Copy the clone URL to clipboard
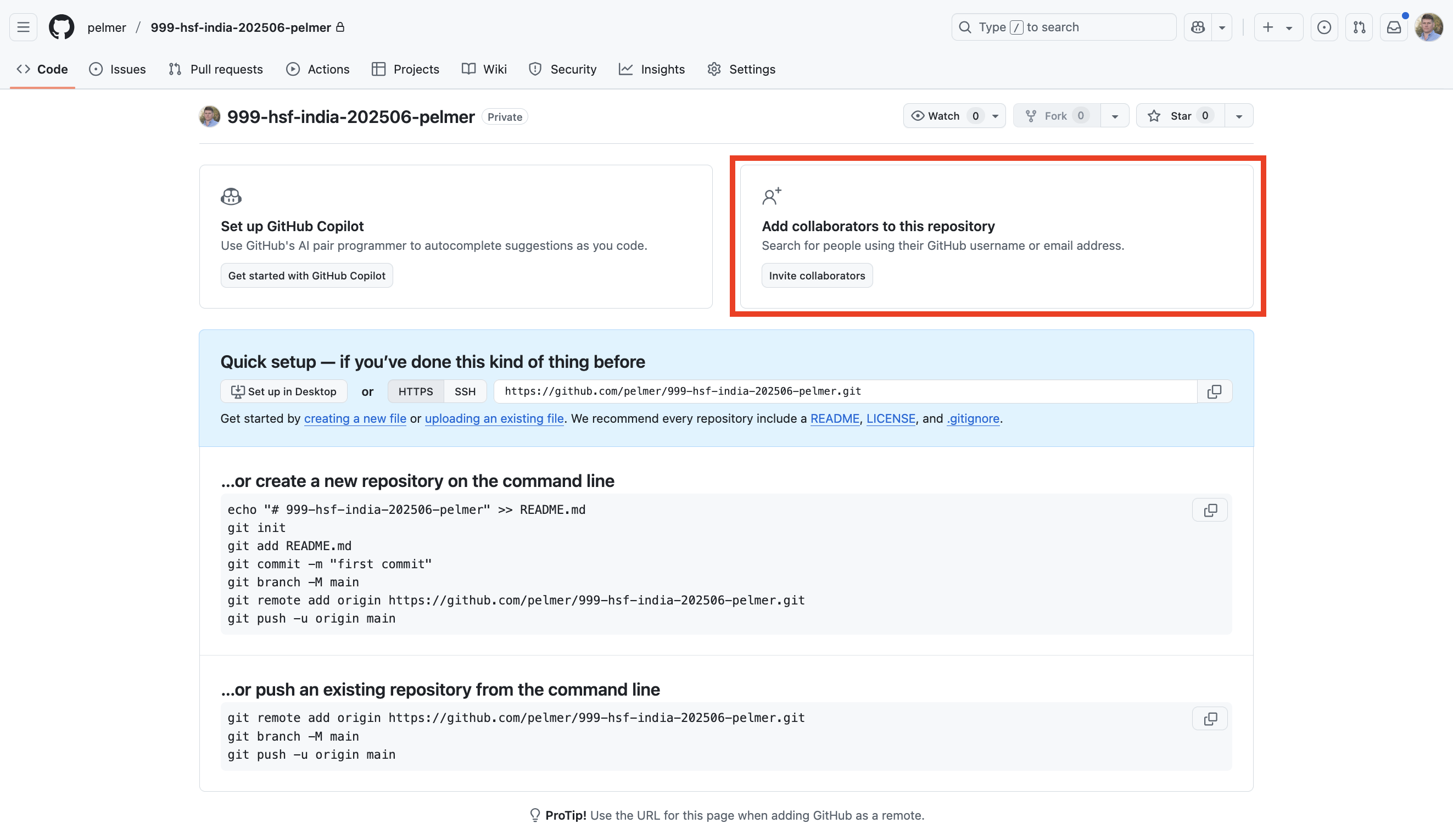1453x840 pixels. tap(1214, 391)
